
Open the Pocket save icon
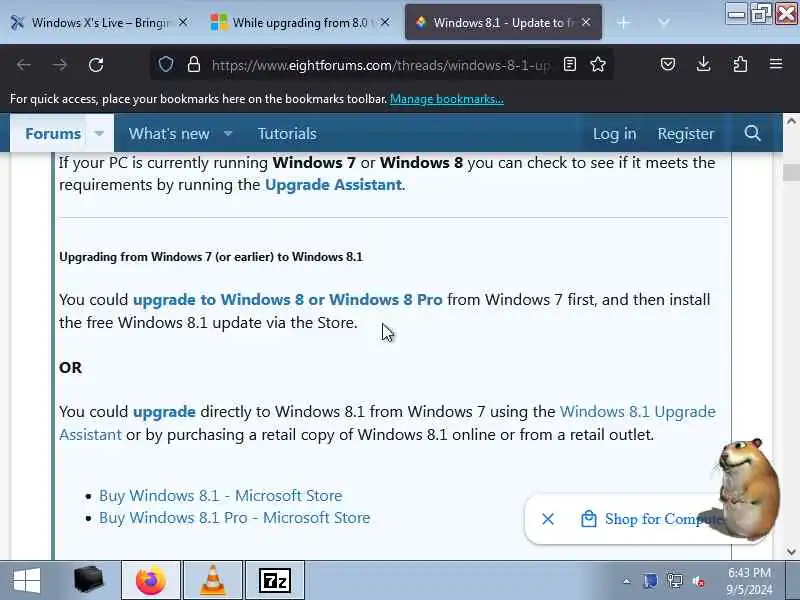point(668,64)
